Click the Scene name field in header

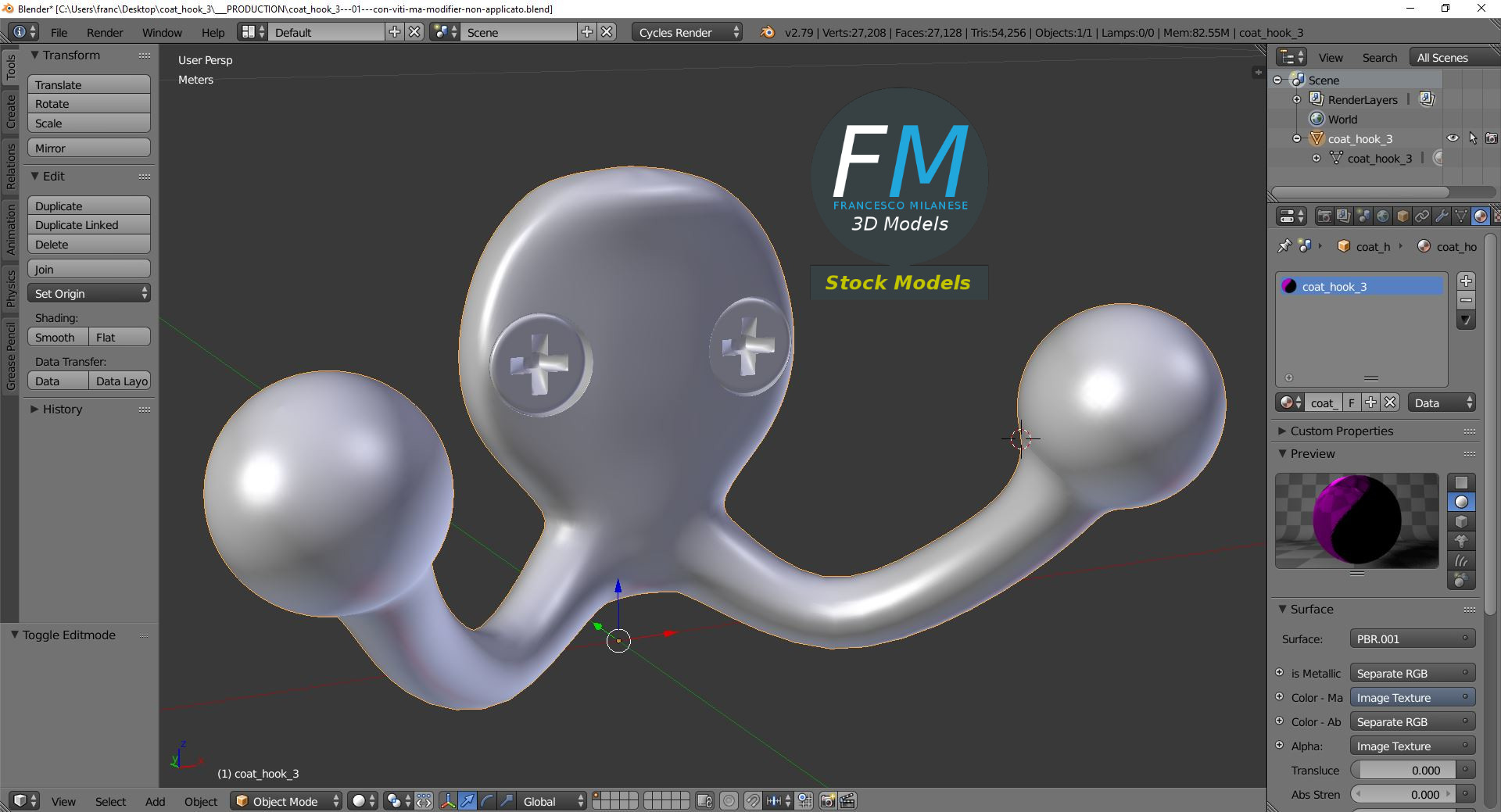(x=520, y=32)
